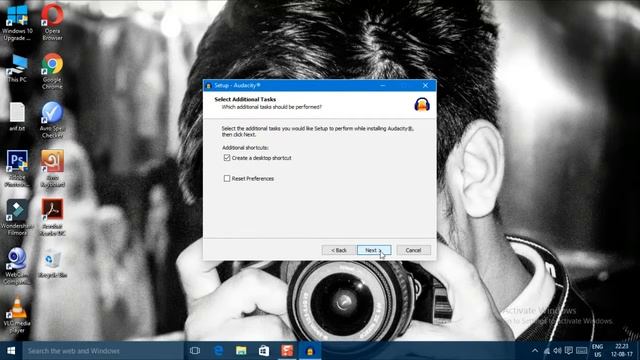Viewport: 640px width, 360px height.
Task: Open WebCam Companion shortcut
Action: (x=17, y=266)
